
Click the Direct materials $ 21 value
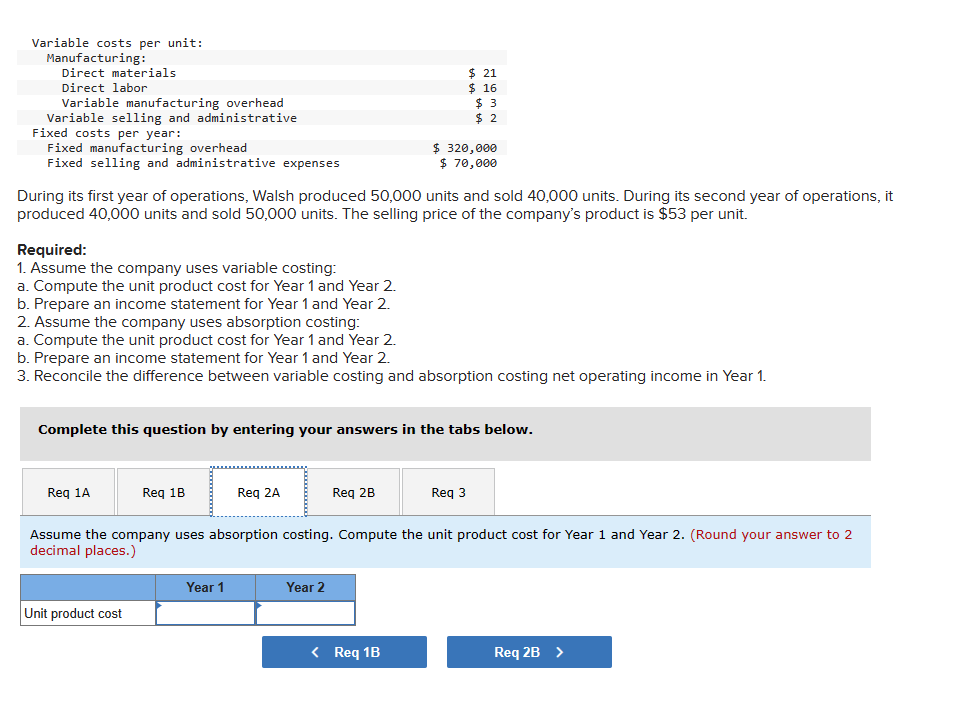pos(482,73)
